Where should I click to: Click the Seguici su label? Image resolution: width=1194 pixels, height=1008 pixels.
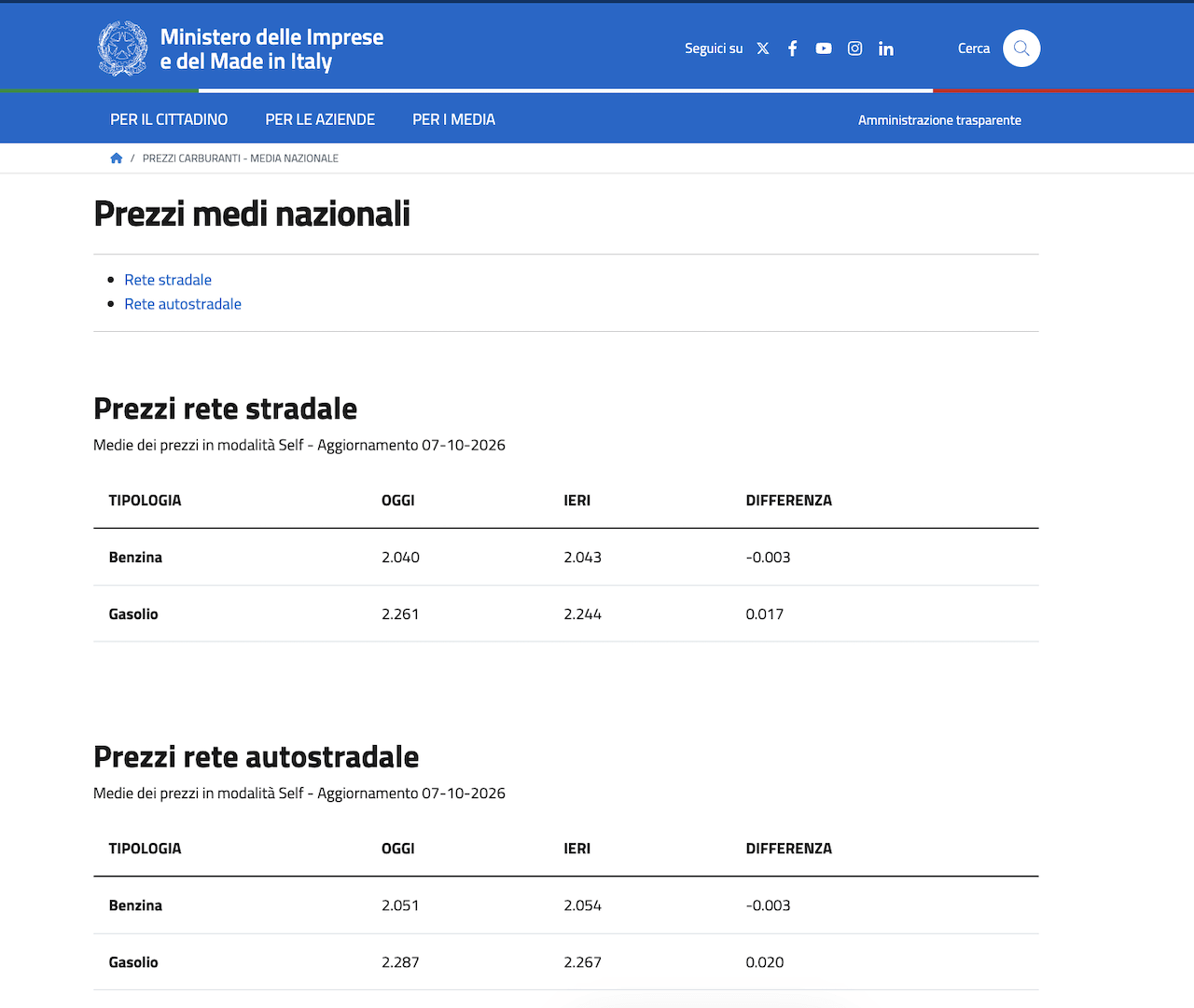click(x=714, y=48)
